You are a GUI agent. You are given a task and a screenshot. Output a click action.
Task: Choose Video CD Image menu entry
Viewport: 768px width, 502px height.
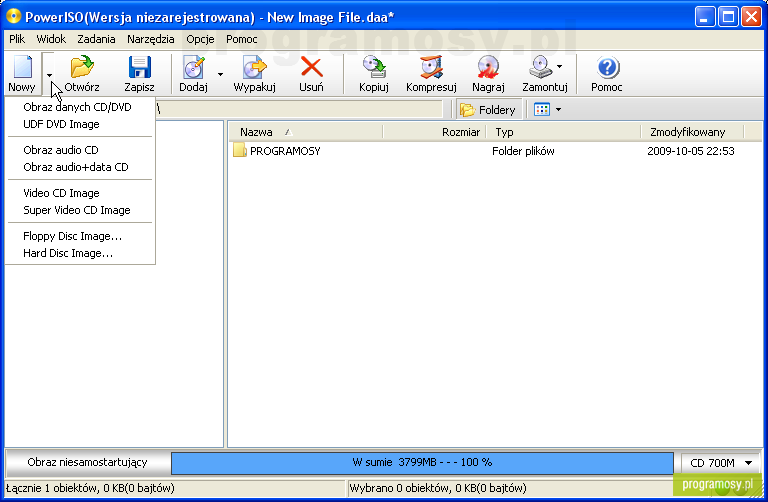tap(80, 193)
